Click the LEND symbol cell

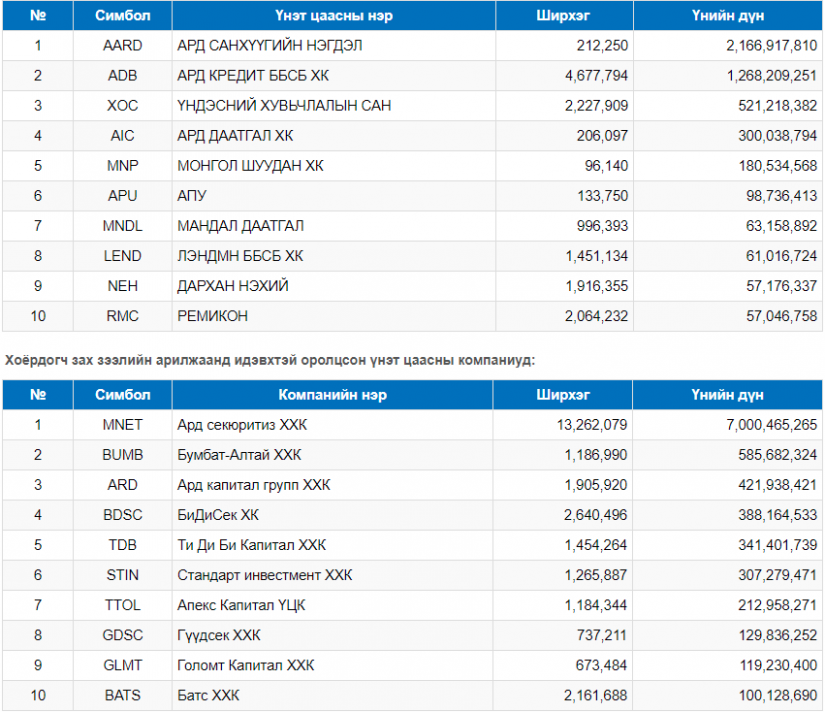click(123, 256)
